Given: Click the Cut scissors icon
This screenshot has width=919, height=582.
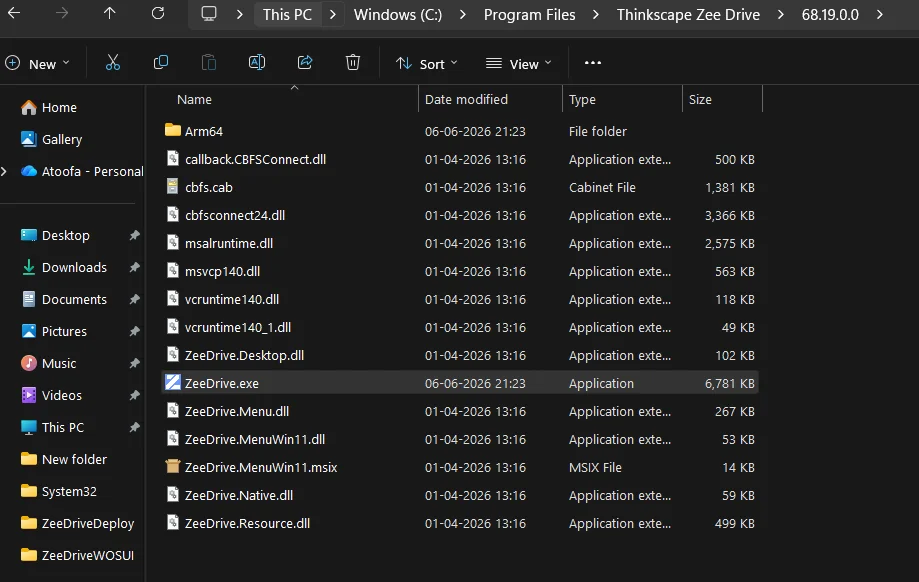Looking at the screenshot, I should tap(113, 63).
